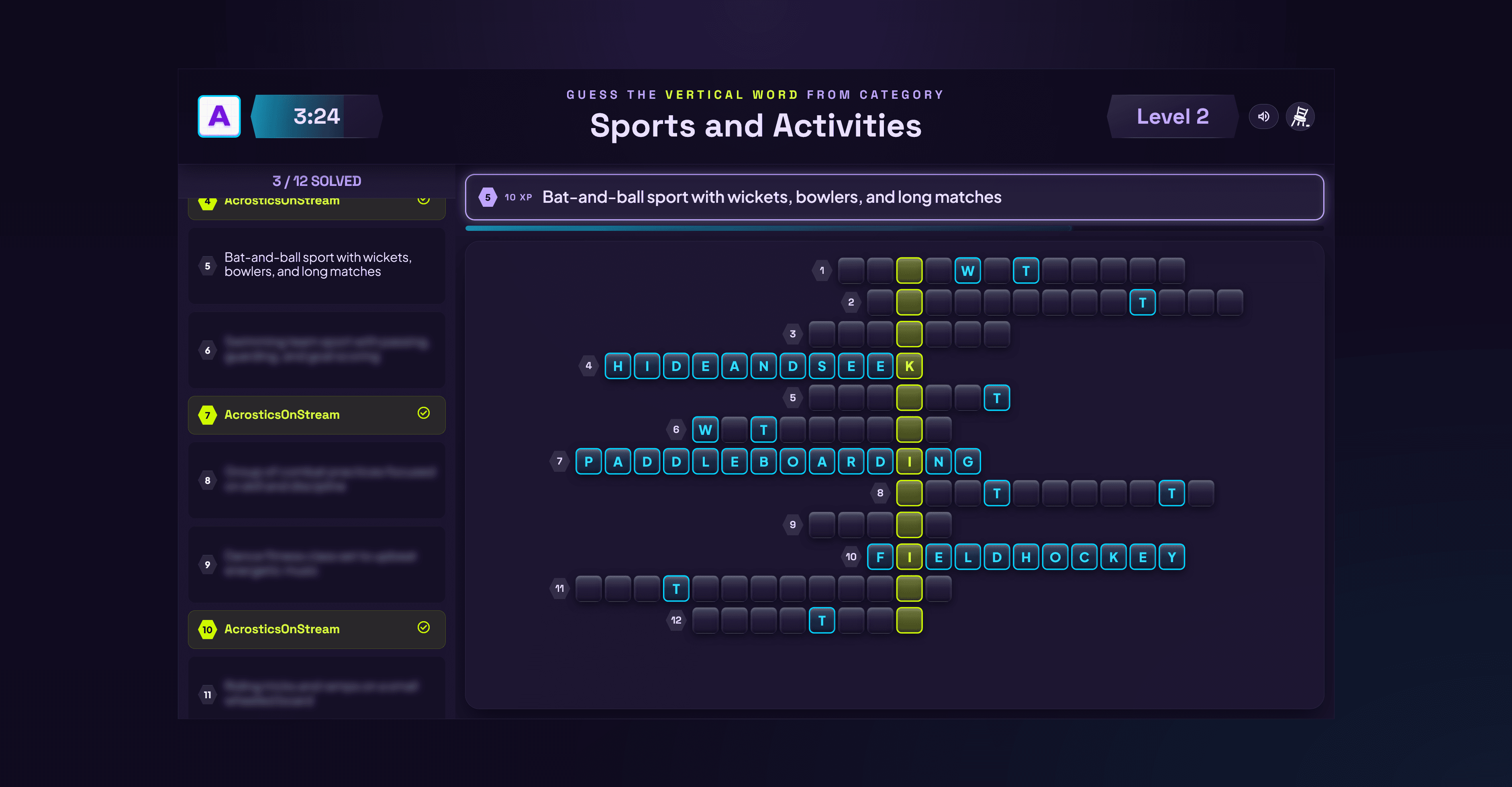Click the hexagon 5 badge in clue bar
The width and height of the screenshot is (1512, 787).
[x=487, y=197]
